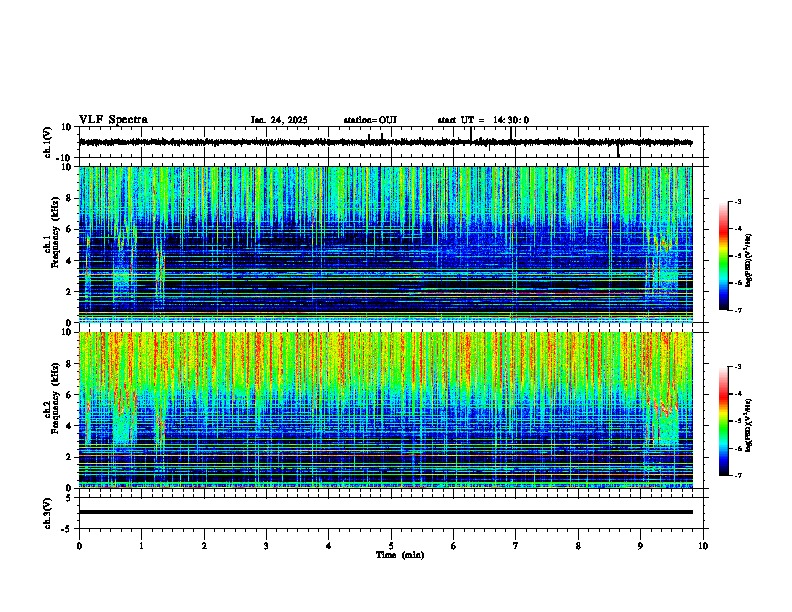Image resolution: width=792 pixels, height=612 pixels.
Task: Click the upper colorbar 'log(PSD)(V²/Hz)' label
Action: (x=748, y=261)
